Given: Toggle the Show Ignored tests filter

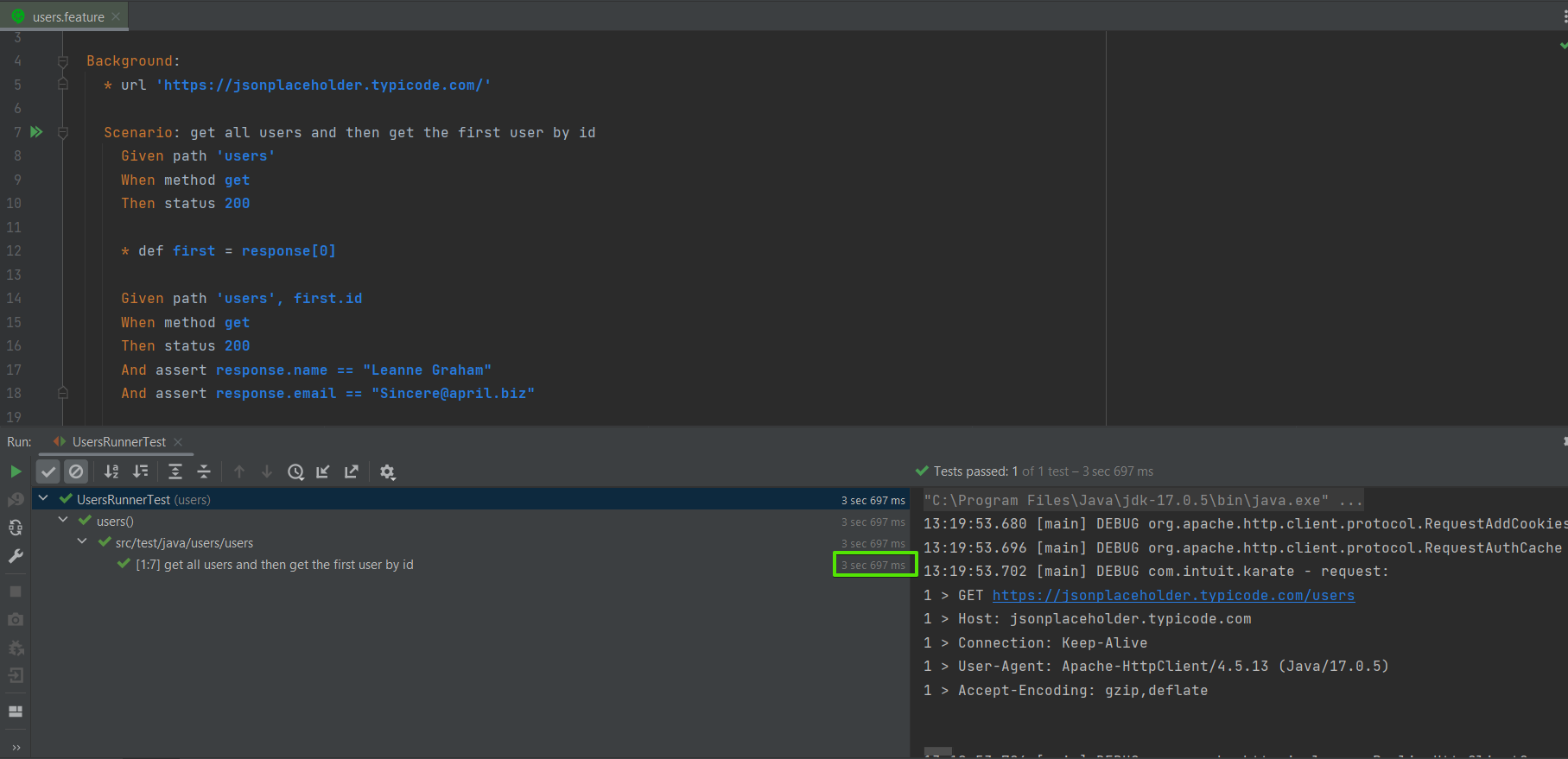Looking at the screenshot, I should tap(76, 471).
